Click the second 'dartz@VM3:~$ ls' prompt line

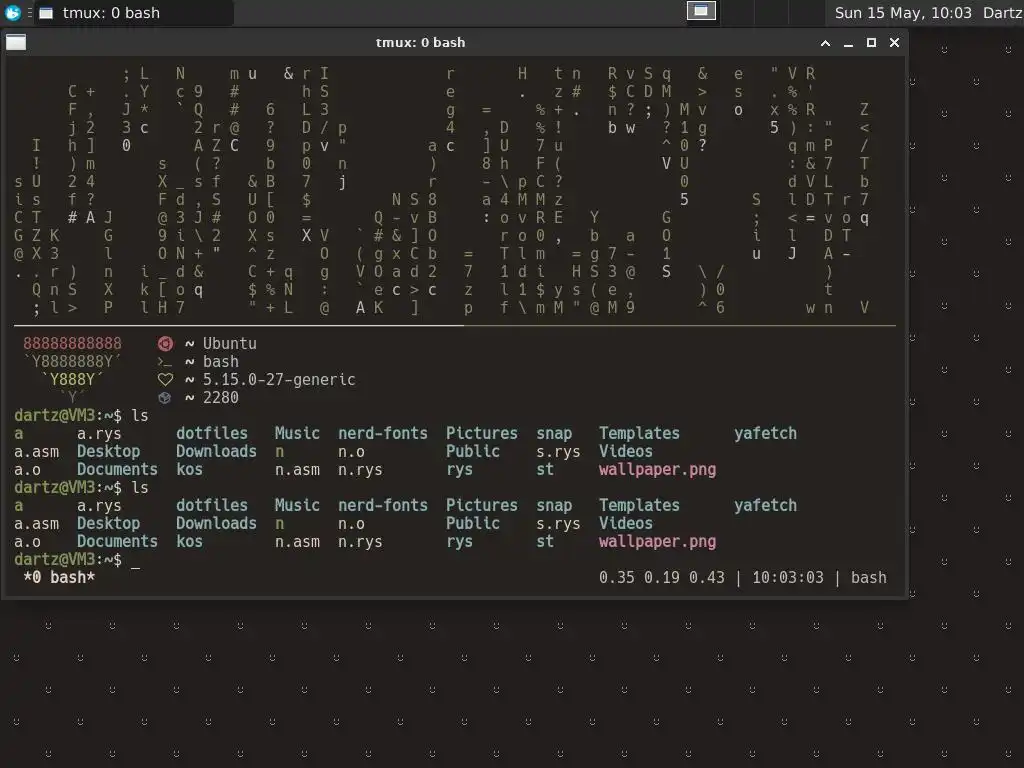[81, 487]
